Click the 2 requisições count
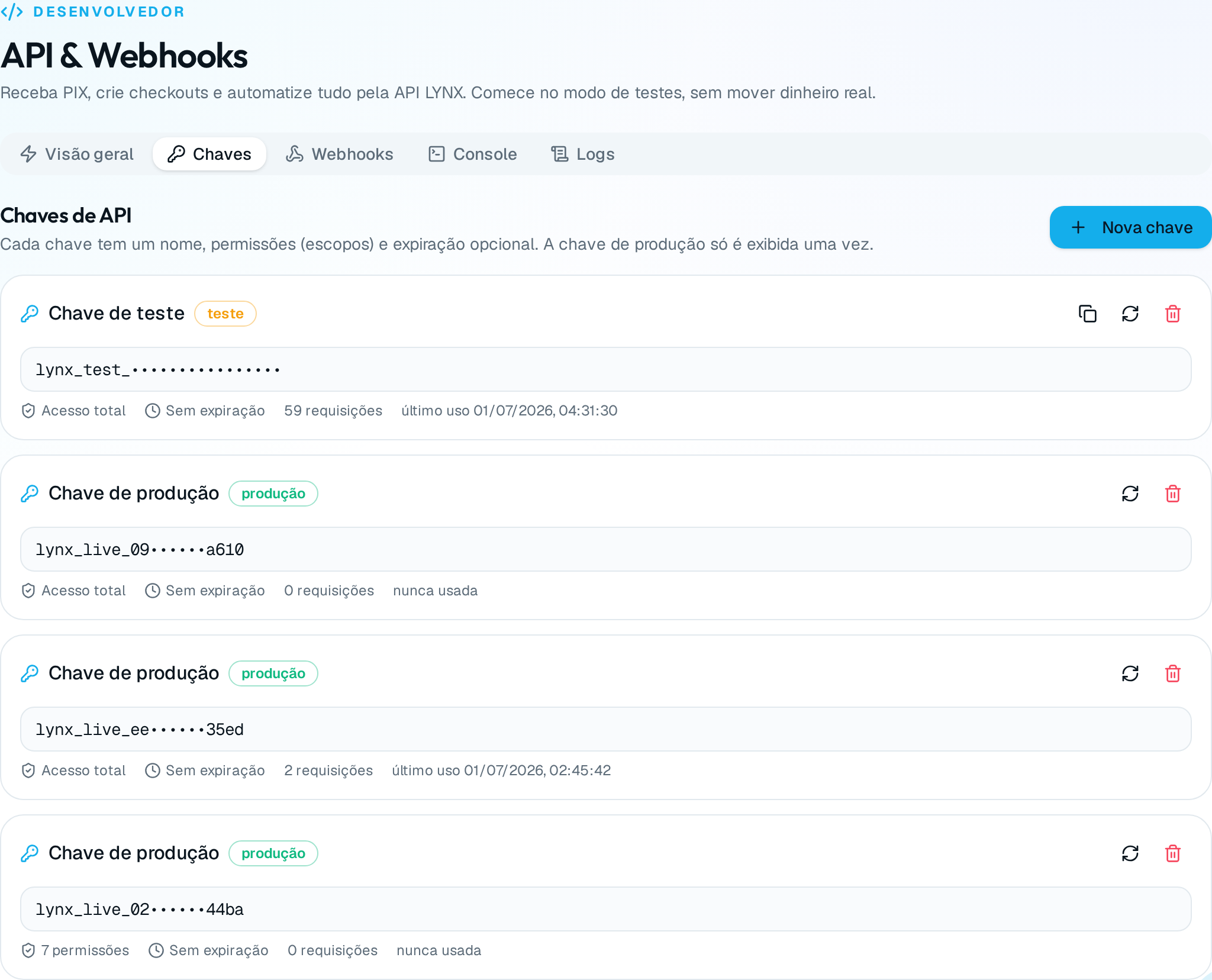The image size is (1212, 980). coord(328,771)
